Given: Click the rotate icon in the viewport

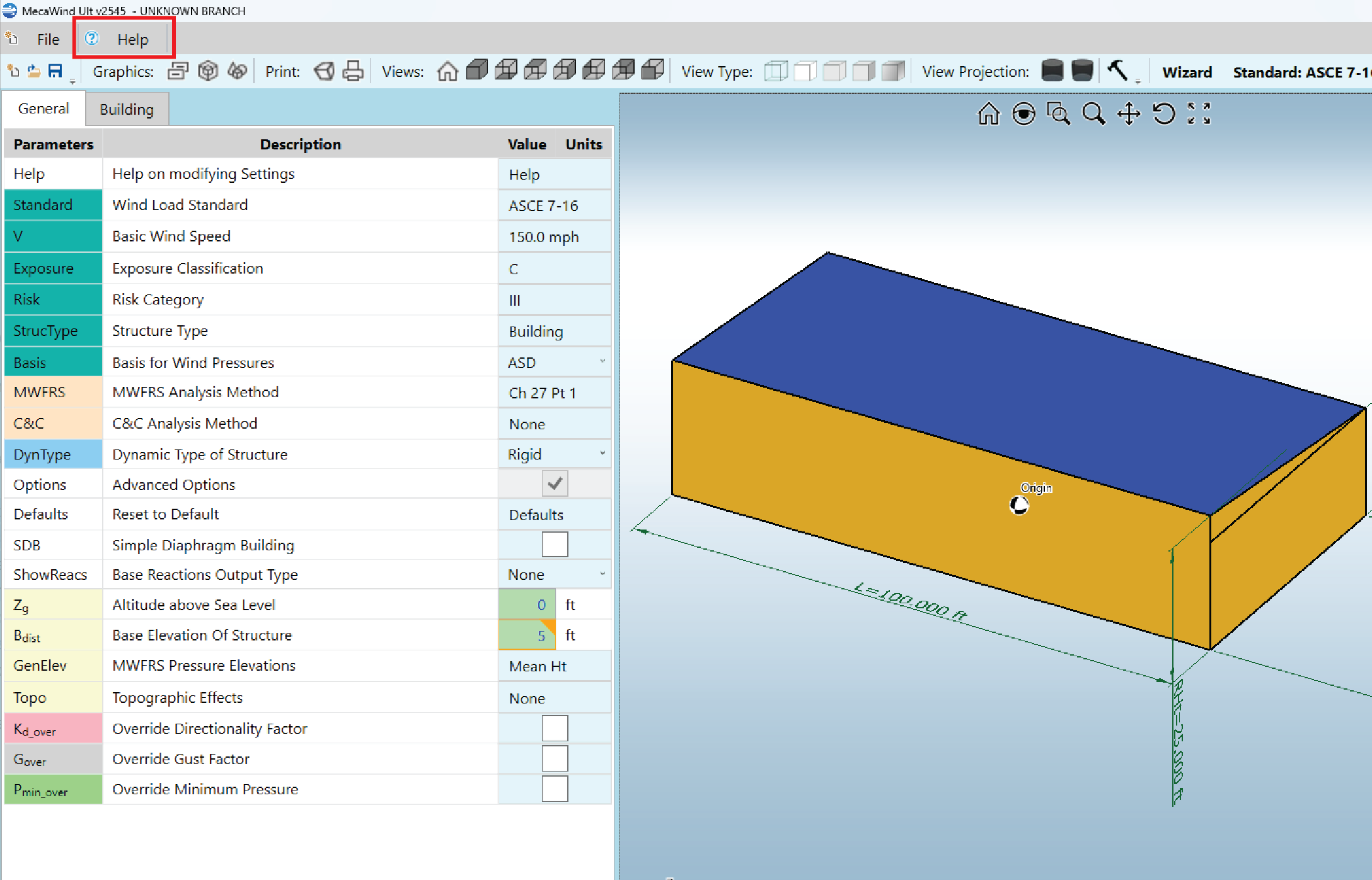Looking at the screenshot, I should 1163,114.
